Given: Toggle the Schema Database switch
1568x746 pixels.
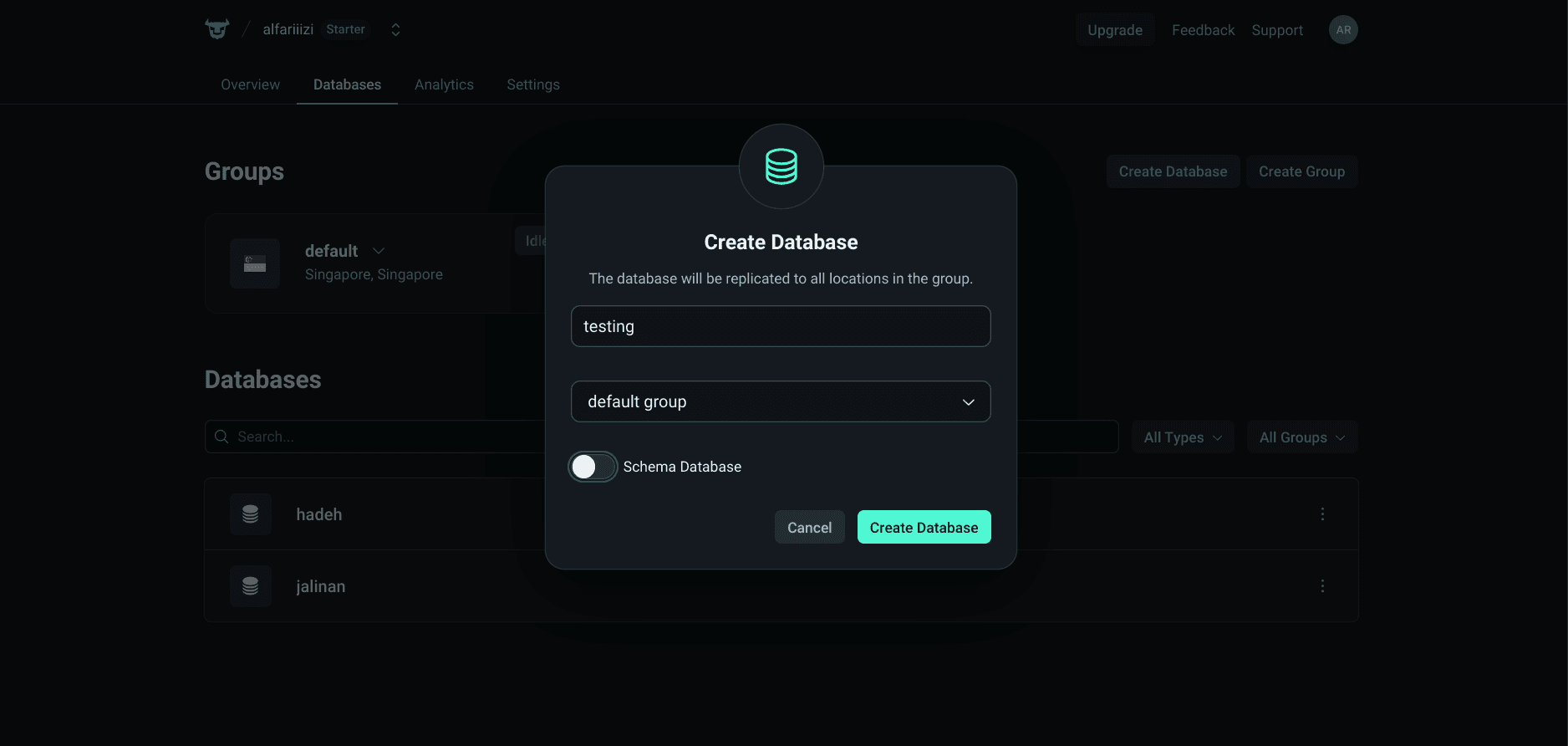Looking at the screenshot, I should click(593, 467).
